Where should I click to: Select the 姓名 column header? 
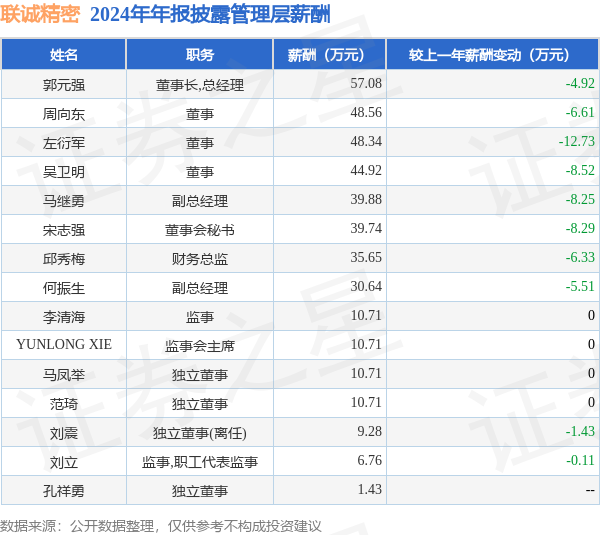pos(64,55)
